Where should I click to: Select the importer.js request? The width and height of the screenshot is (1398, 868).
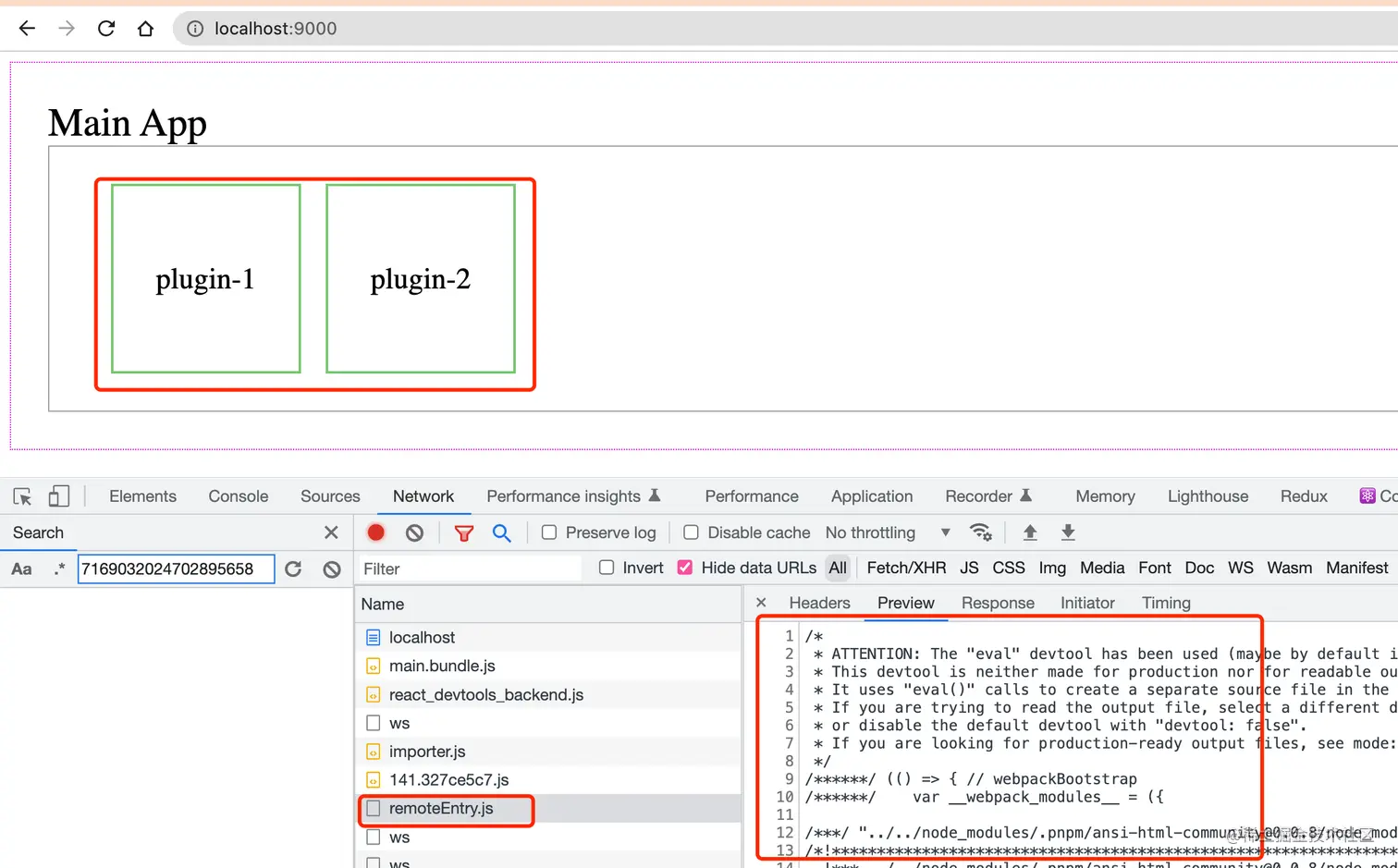549,752
